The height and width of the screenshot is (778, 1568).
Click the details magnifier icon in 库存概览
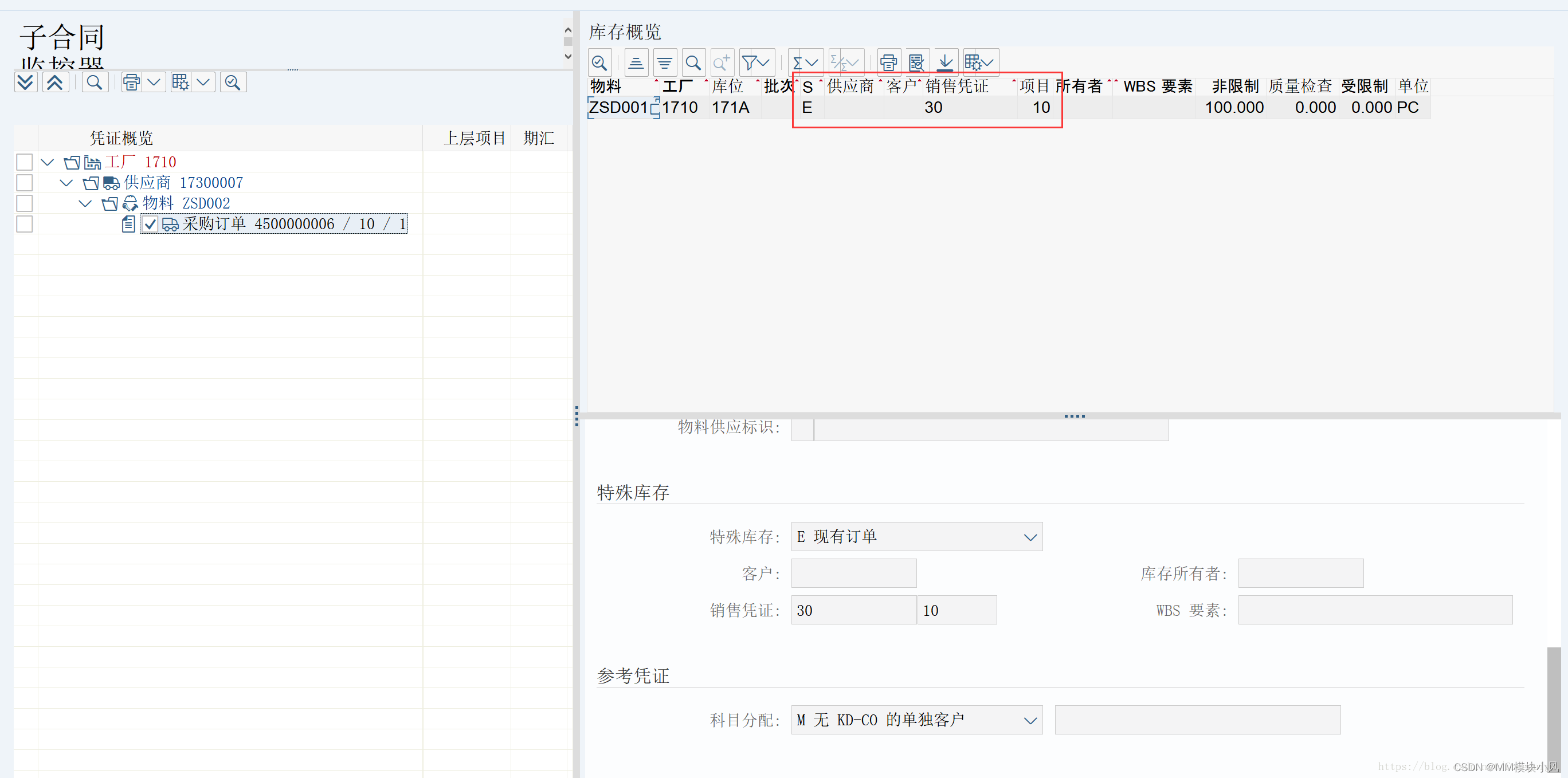coord(599,62)
